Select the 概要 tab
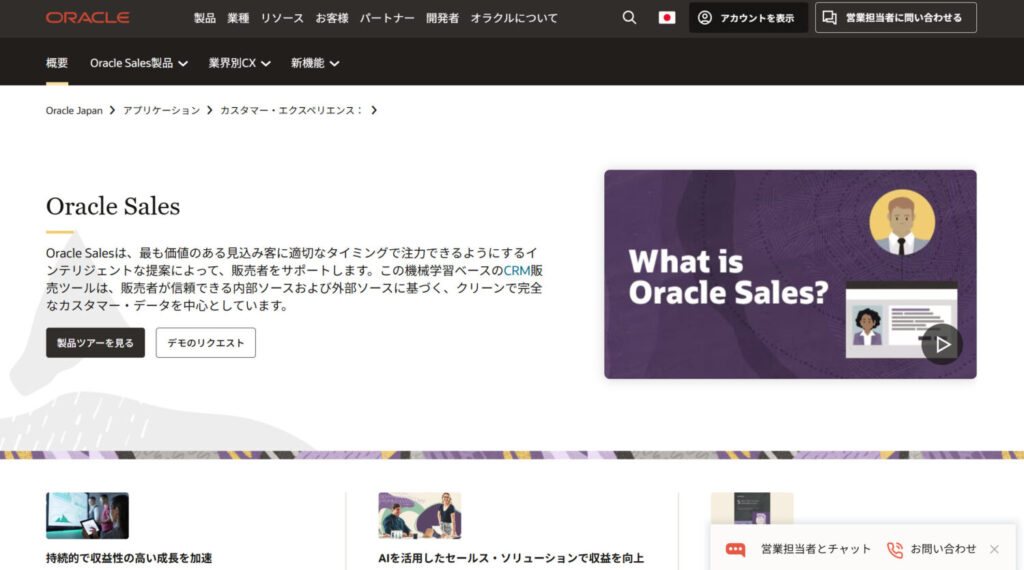Screen dimensions: 1024x570 click(57, 63)
